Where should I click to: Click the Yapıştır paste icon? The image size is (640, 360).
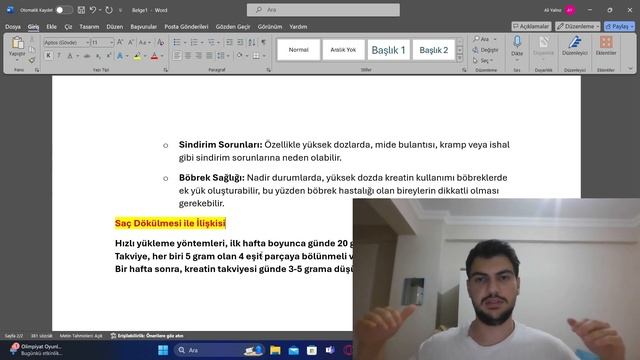coord(17,43)
